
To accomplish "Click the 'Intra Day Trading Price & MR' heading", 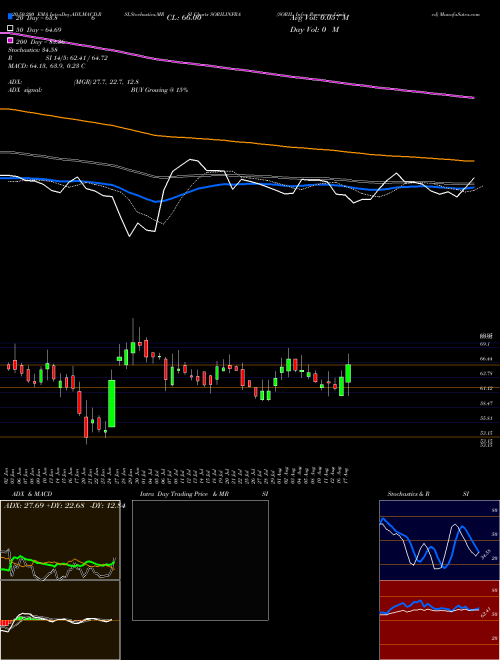I will tap(184, 494).
